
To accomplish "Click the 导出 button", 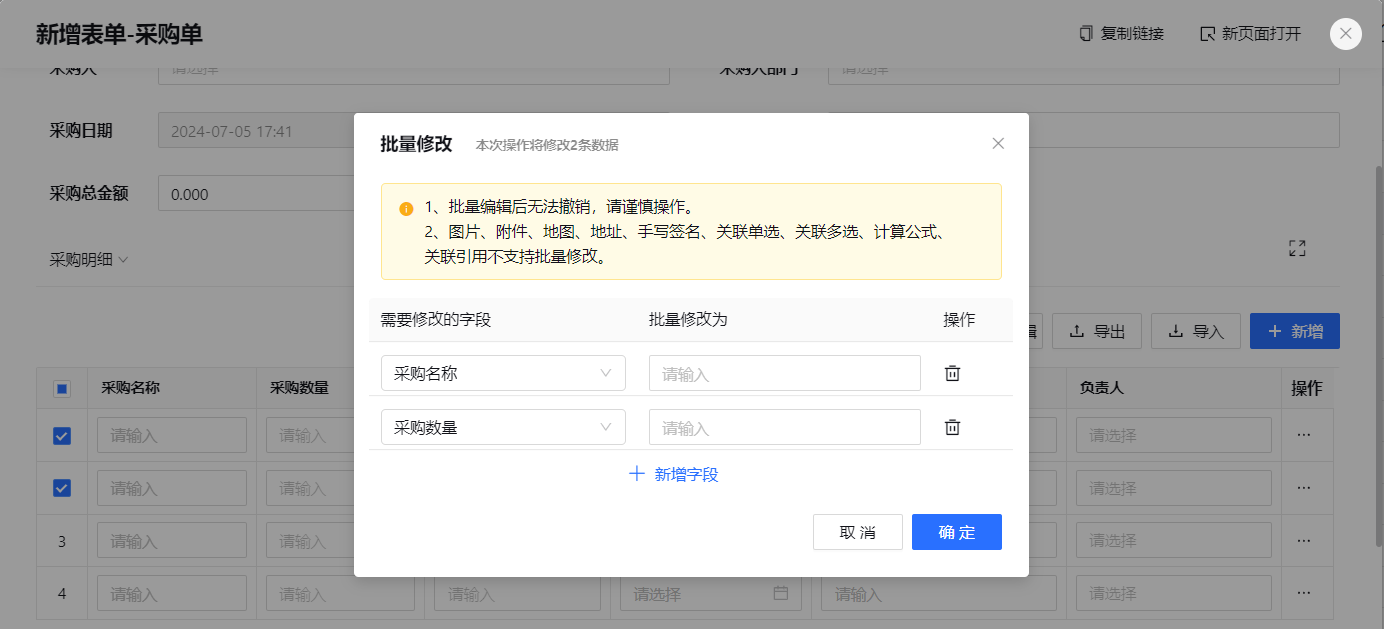I will click(x=1097, y=331).
